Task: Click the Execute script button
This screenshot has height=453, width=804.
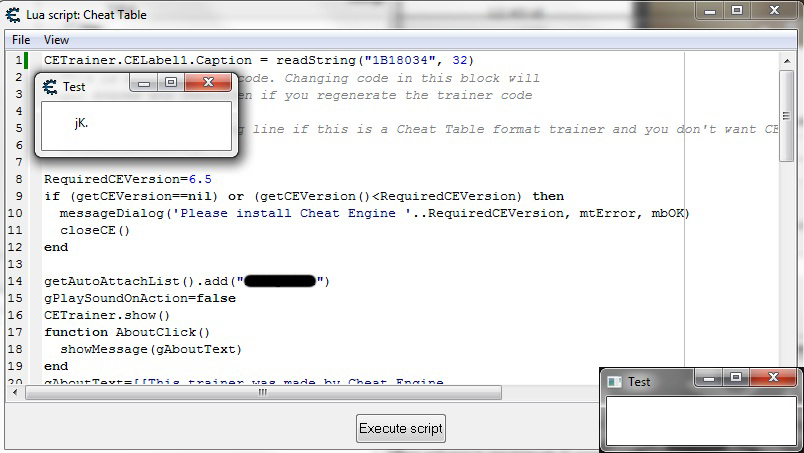Action: (x=400, y=428)
